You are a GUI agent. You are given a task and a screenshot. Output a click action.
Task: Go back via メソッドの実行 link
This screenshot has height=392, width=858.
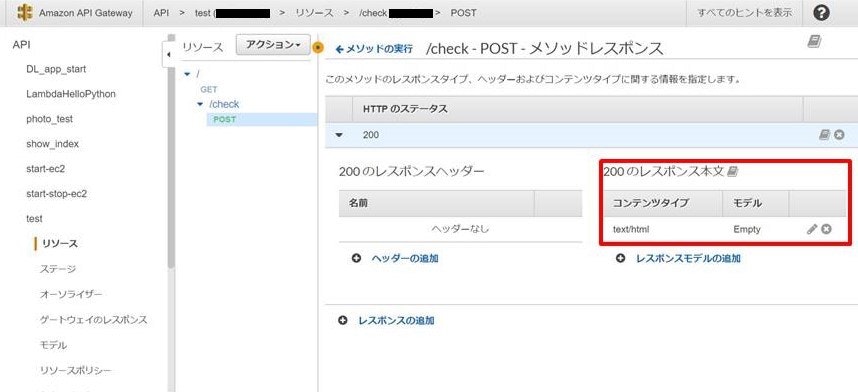point(374,49)
